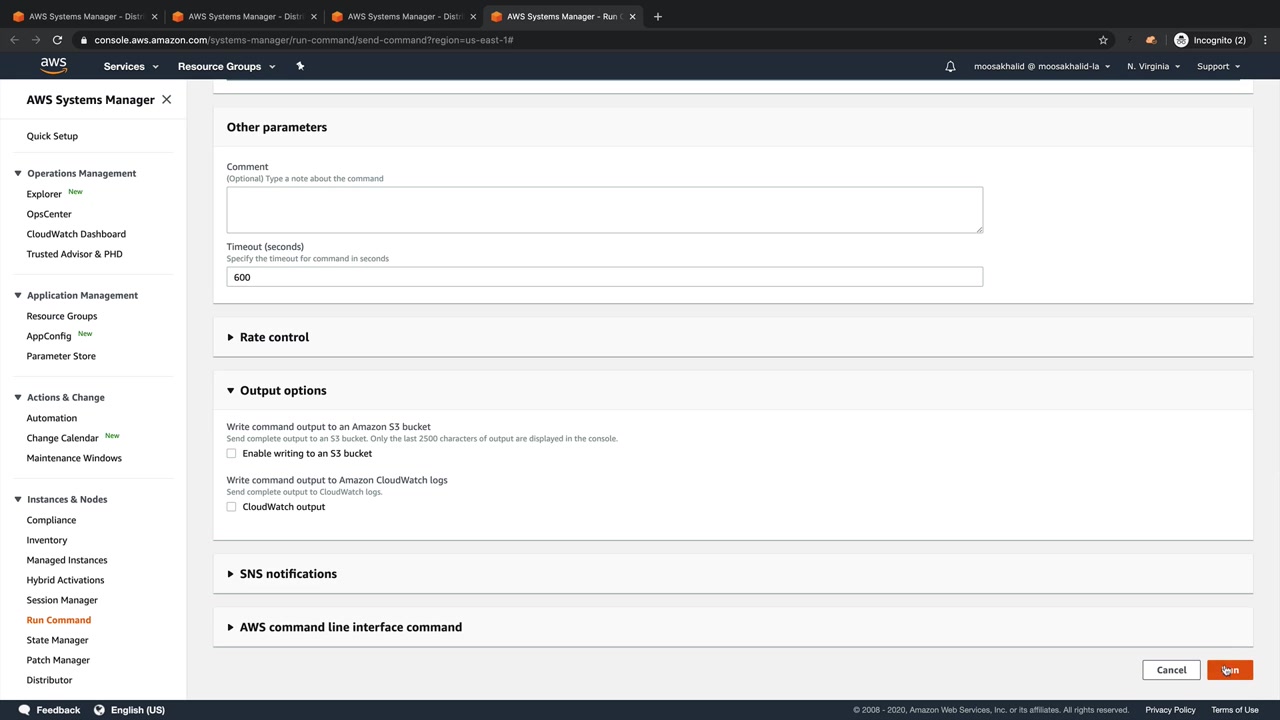Open State Manager
This screenshot has width=1280, height=720.
[58, 640]
